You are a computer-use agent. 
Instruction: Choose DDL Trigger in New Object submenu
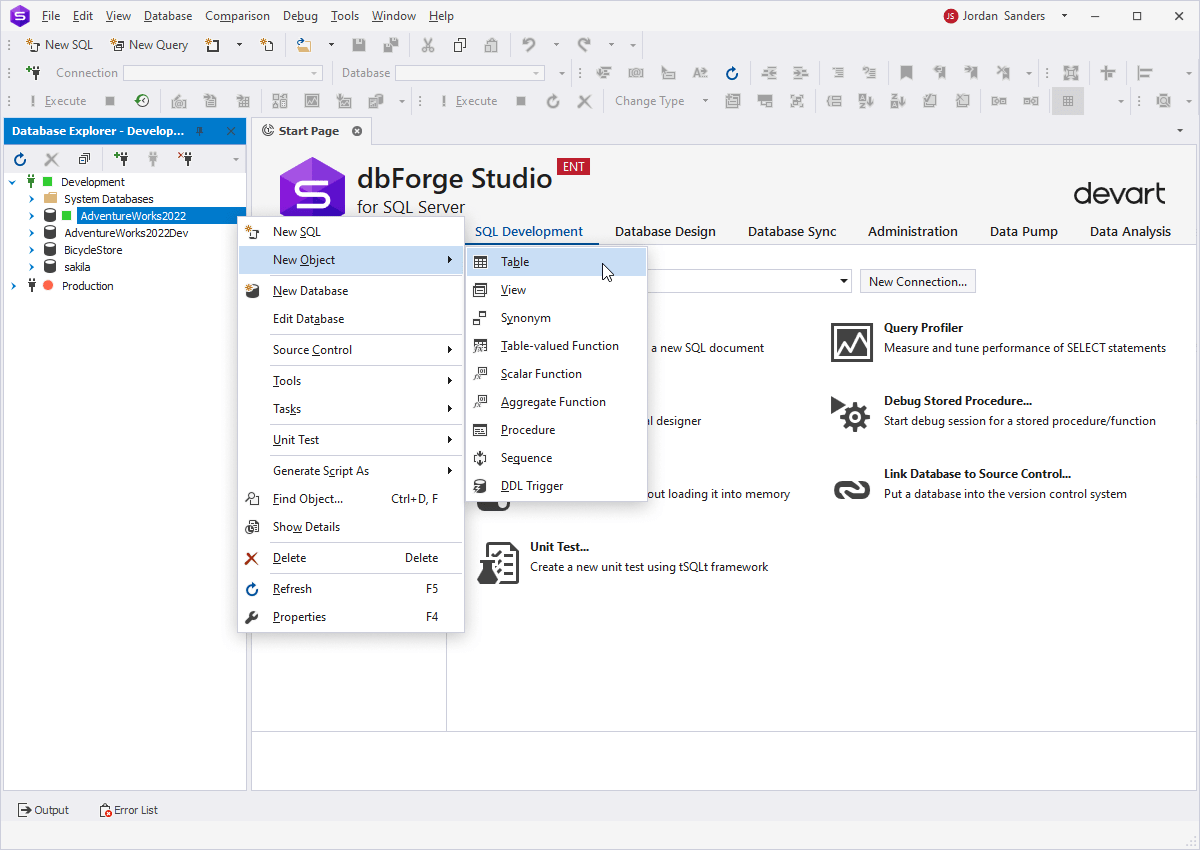(531, 486)
